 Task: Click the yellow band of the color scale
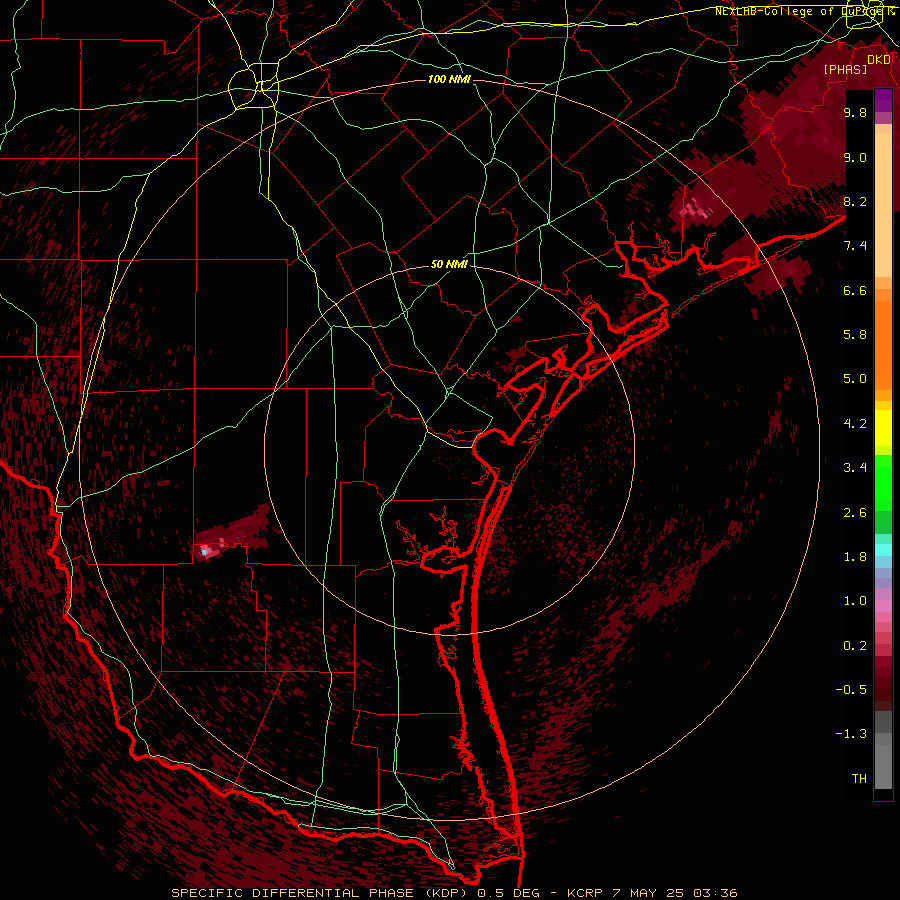(883, 428)
